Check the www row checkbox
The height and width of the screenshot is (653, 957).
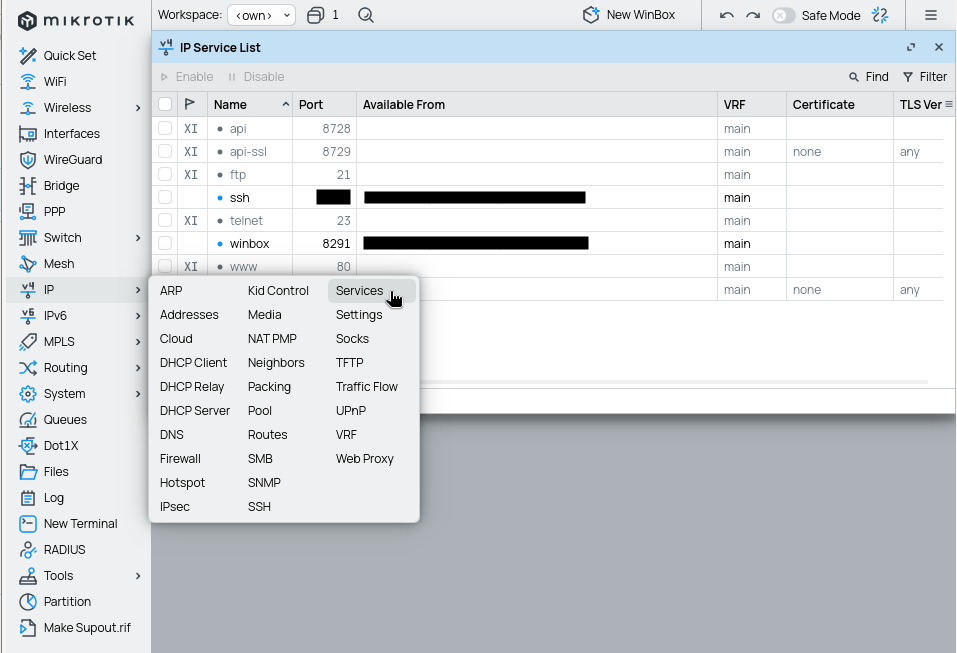(x=165, y=266)
